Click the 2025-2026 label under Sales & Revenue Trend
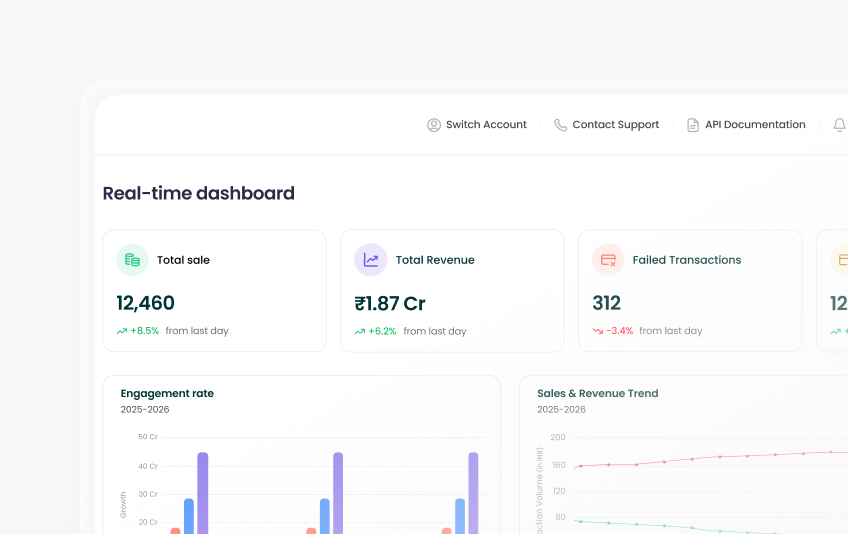 (x=561, y=410)
